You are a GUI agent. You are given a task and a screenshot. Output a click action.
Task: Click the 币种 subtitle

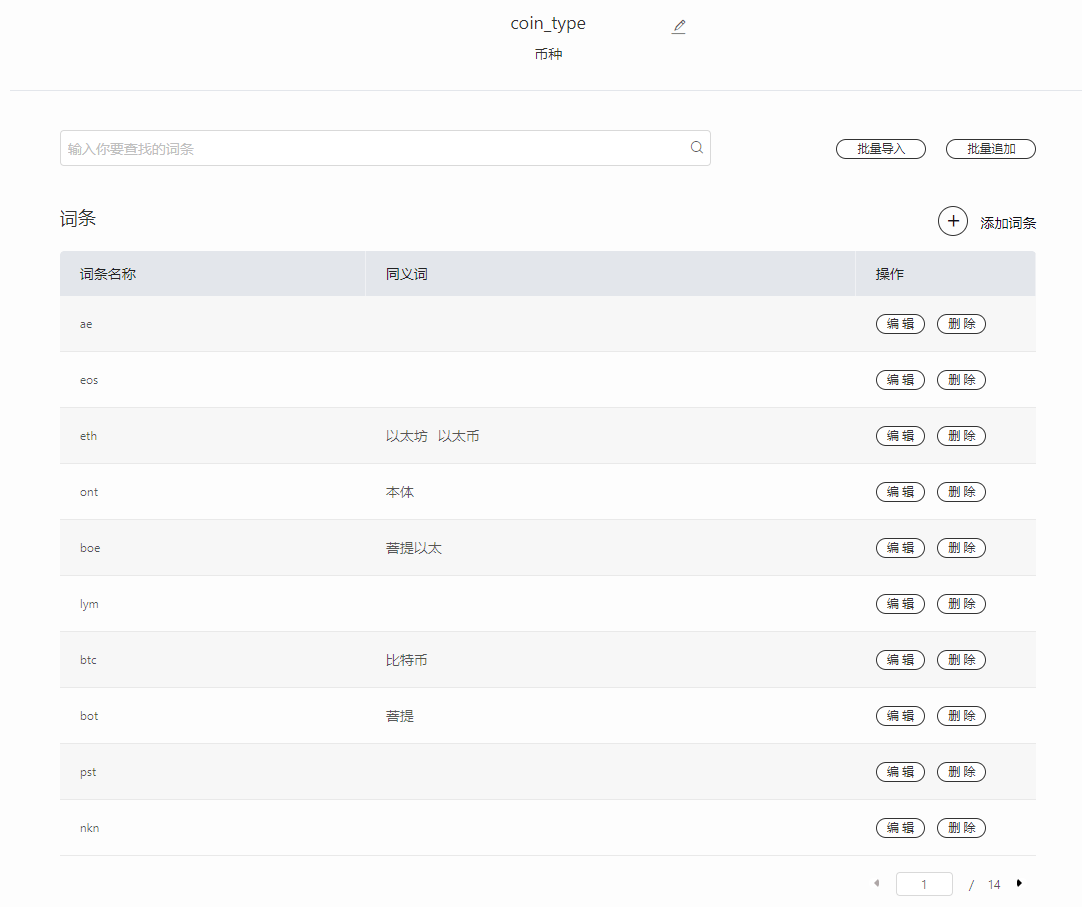[x=548, y=54]
